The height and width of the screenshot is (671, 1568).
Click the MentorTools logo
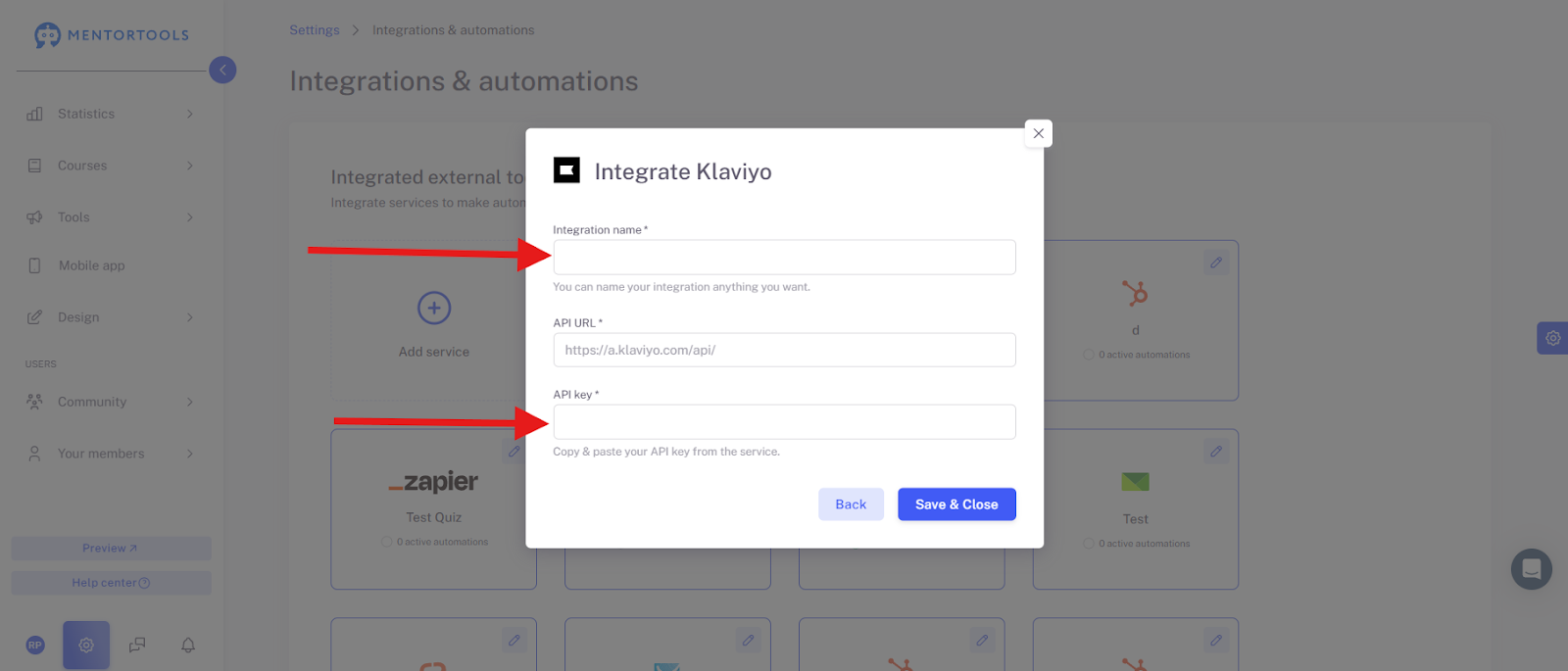click(111, 35)
